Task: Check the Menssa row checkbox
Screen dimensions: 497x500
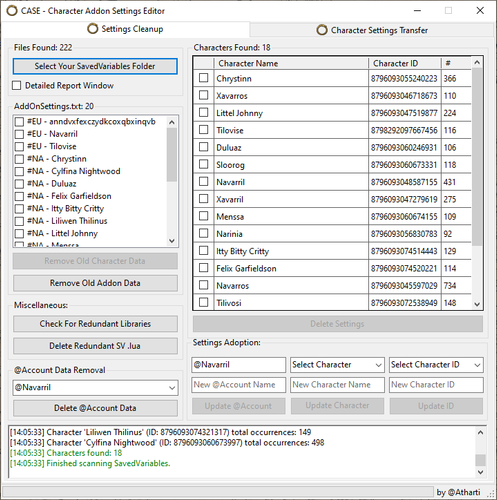Action: click(x=204, y=216)
